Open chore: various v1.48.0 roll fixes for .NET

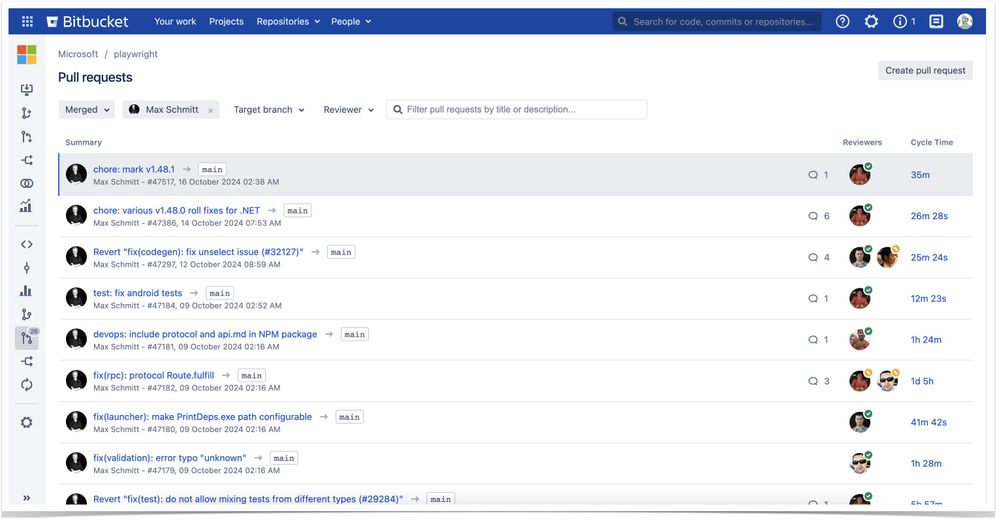point(176,210)
